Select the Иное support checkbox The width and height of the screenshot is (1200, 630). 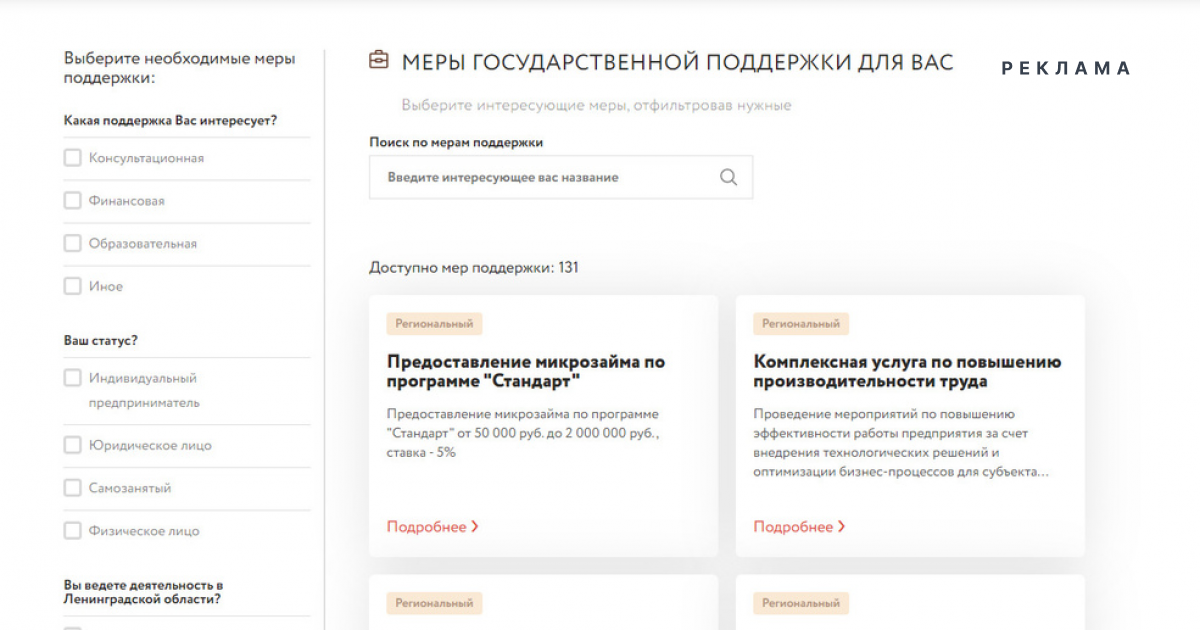pyautogui.click(x=72, y=287)
